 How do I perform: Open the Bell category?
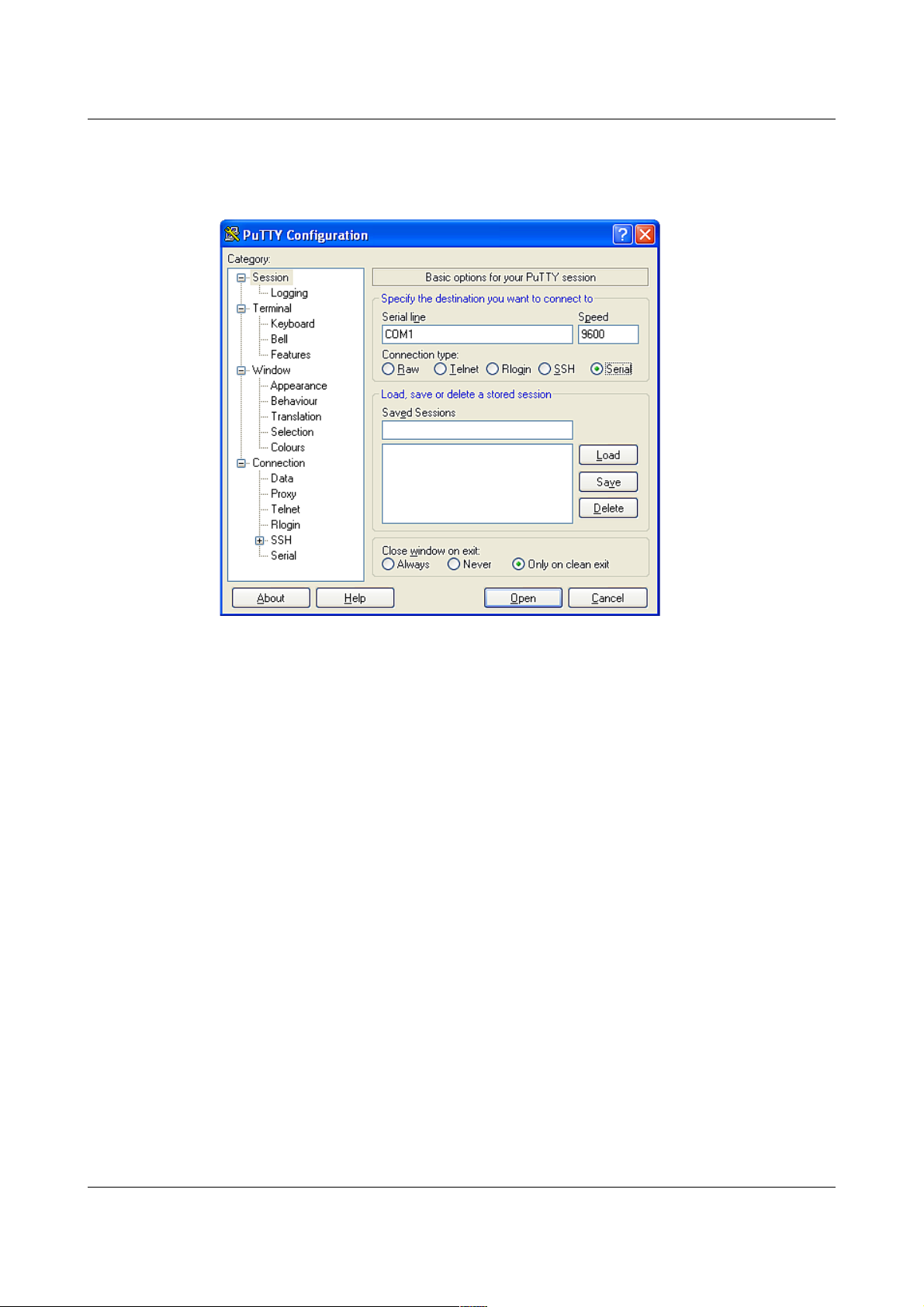click(279, 340)
